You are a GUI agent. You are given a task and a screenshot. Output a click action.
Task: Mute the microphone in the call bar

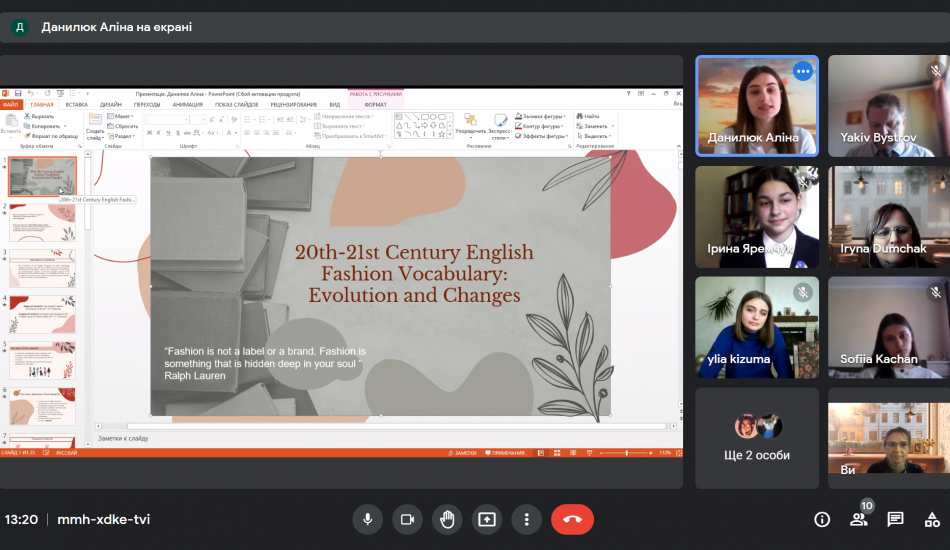(367, 519)
